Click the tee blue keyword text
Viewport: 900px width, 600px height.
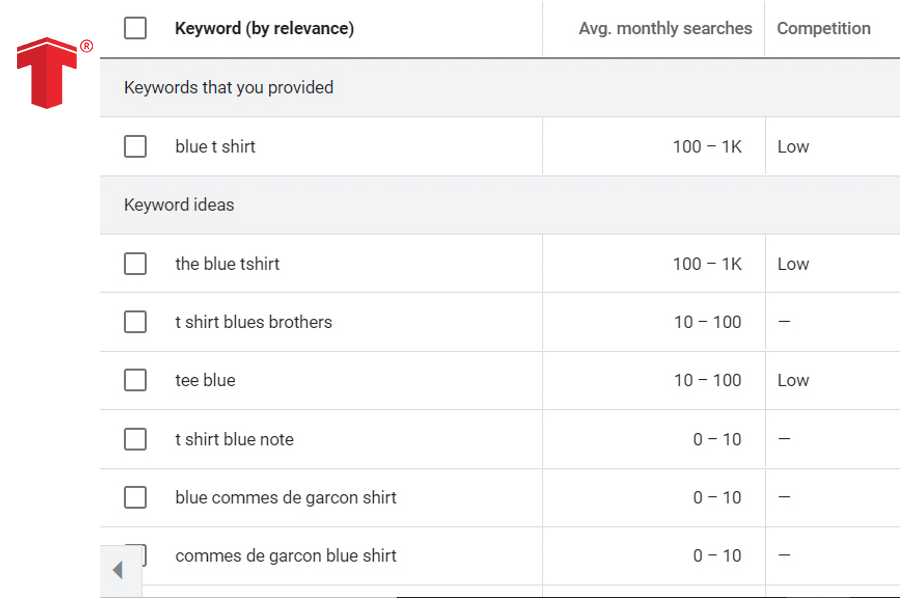coord(205,381)
